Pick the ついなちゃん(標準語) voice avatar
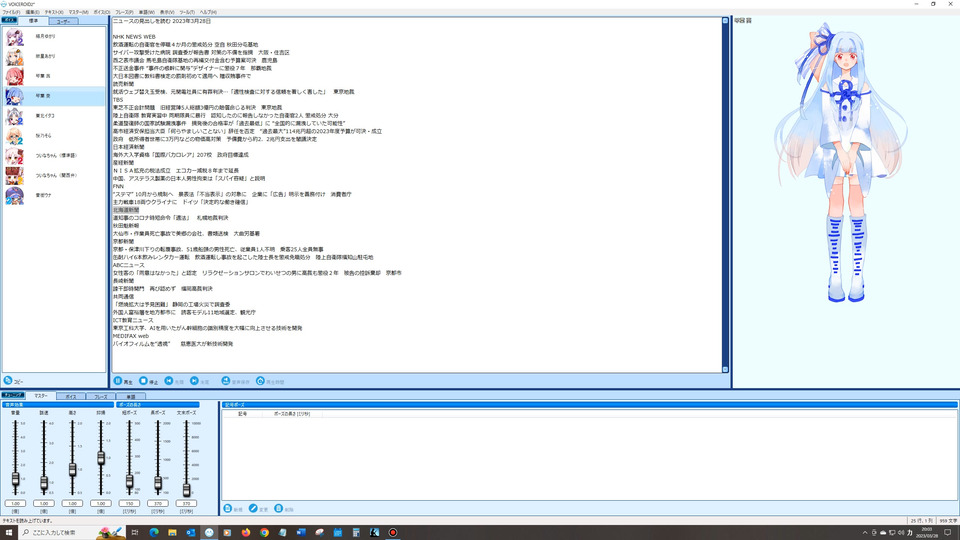Viewport: 960px width, 540px height. point(15,156)
